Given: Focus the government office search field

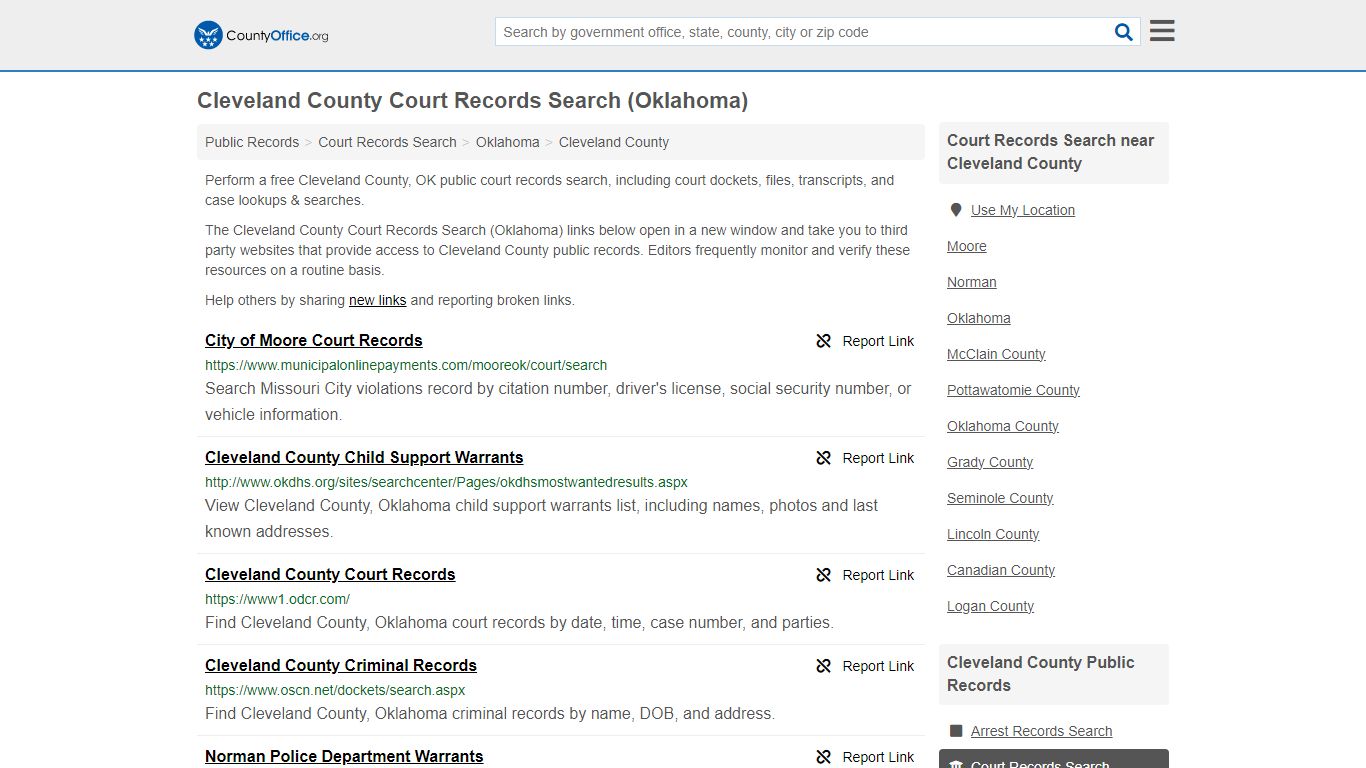Looking at the screenshot, I should click(x=803, y=32).
